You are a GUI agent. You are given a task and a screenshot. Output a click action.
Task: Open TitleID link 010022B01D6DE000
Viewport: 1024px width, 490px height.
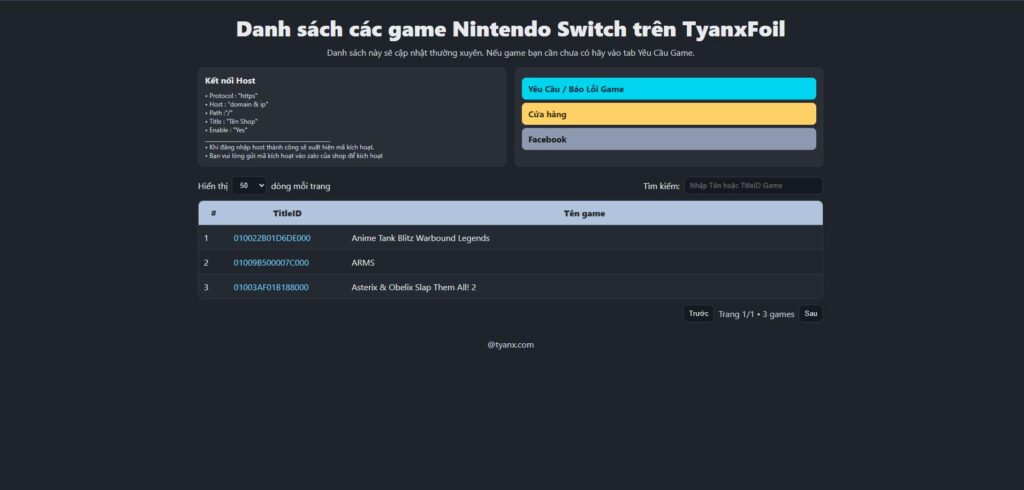point(272,238)
